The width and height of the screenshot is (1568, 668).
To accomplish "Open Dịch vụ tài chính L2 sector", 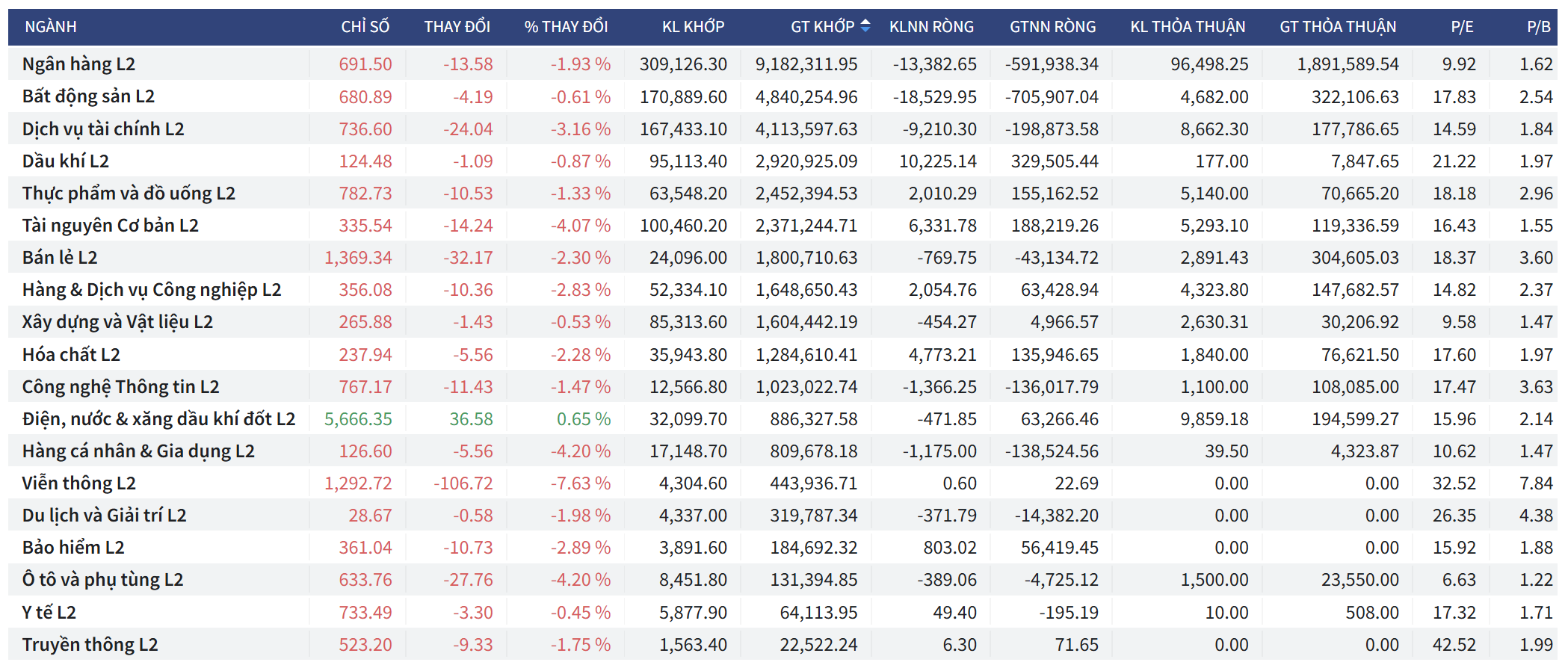I will tap(103, 129).
